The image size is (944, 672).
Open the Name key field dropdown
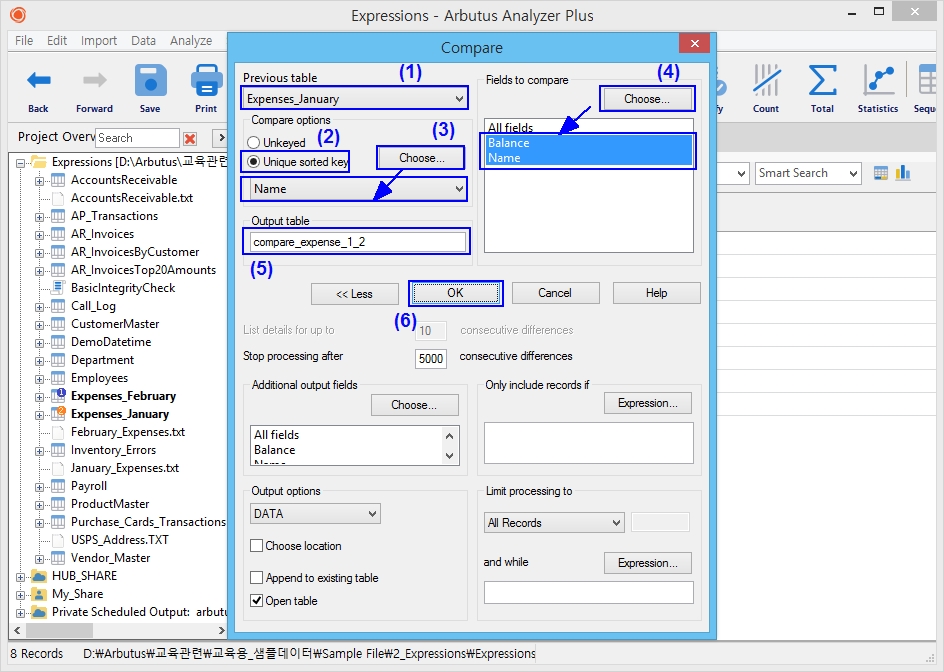pyautogui.click(x=359, y=189)
